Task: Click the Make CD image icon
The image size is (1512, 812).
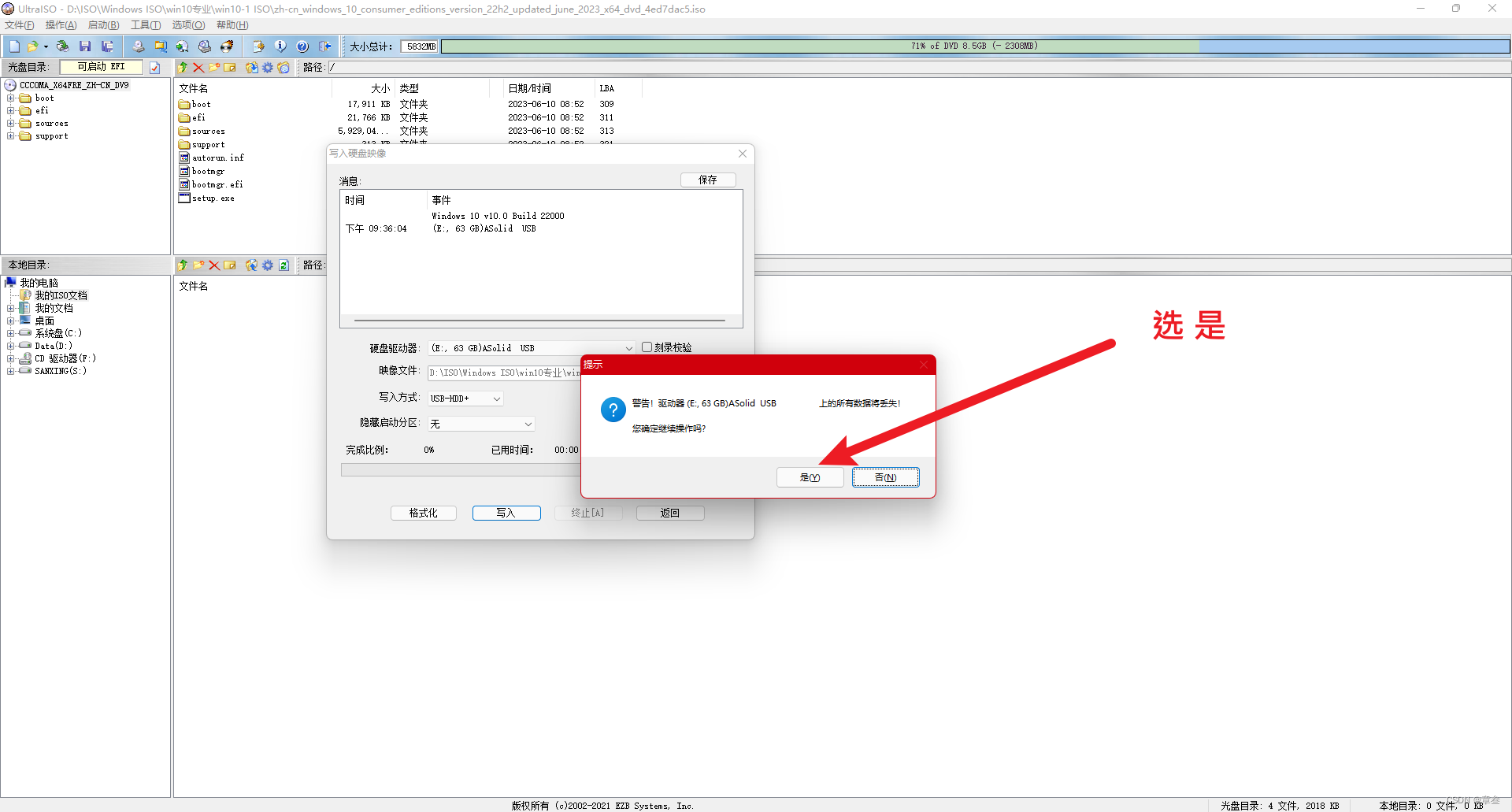Action: point(139,46)
